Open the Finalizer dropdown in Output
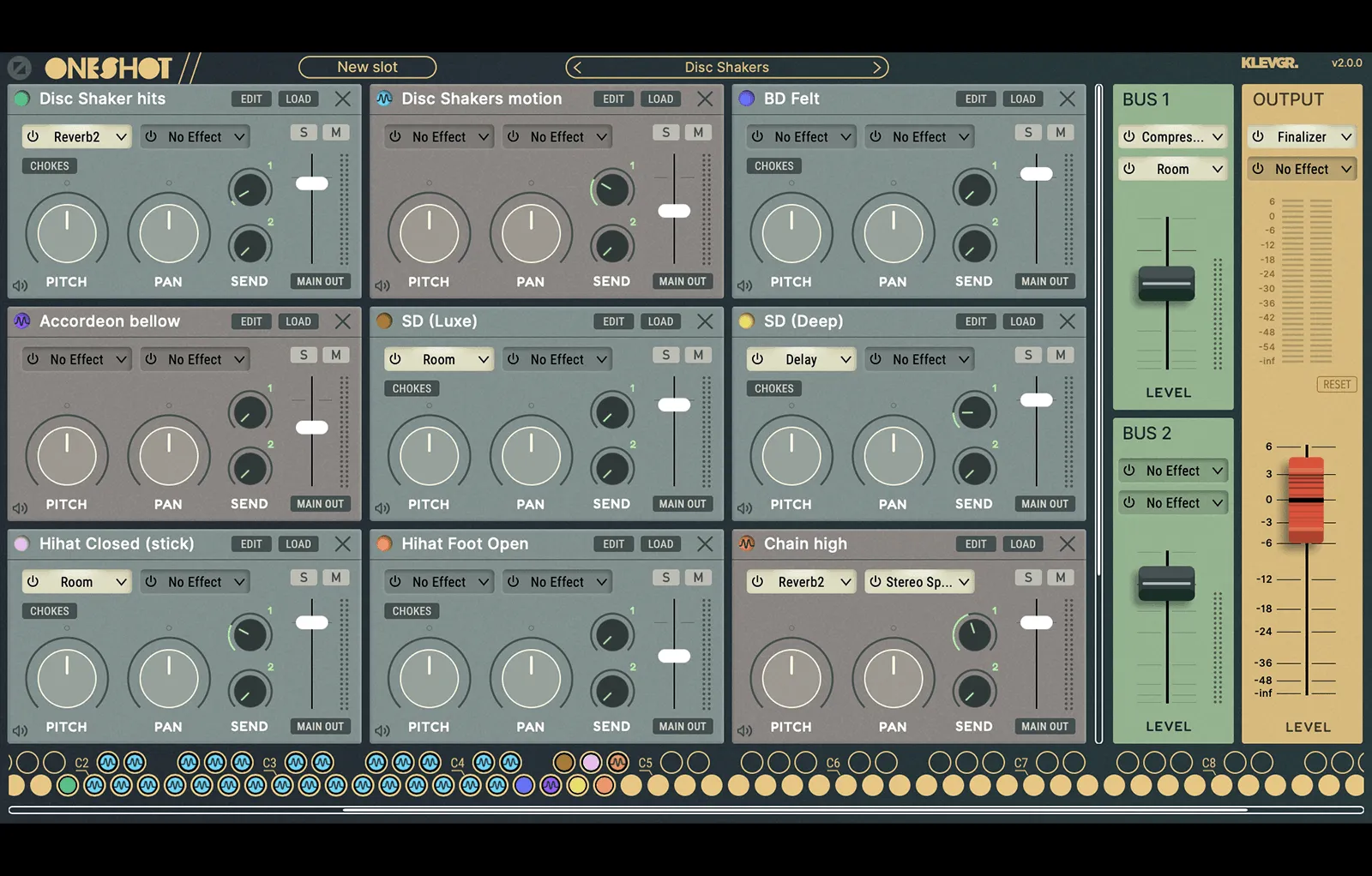1372x876 pixels. click(x=1302, y=136)
